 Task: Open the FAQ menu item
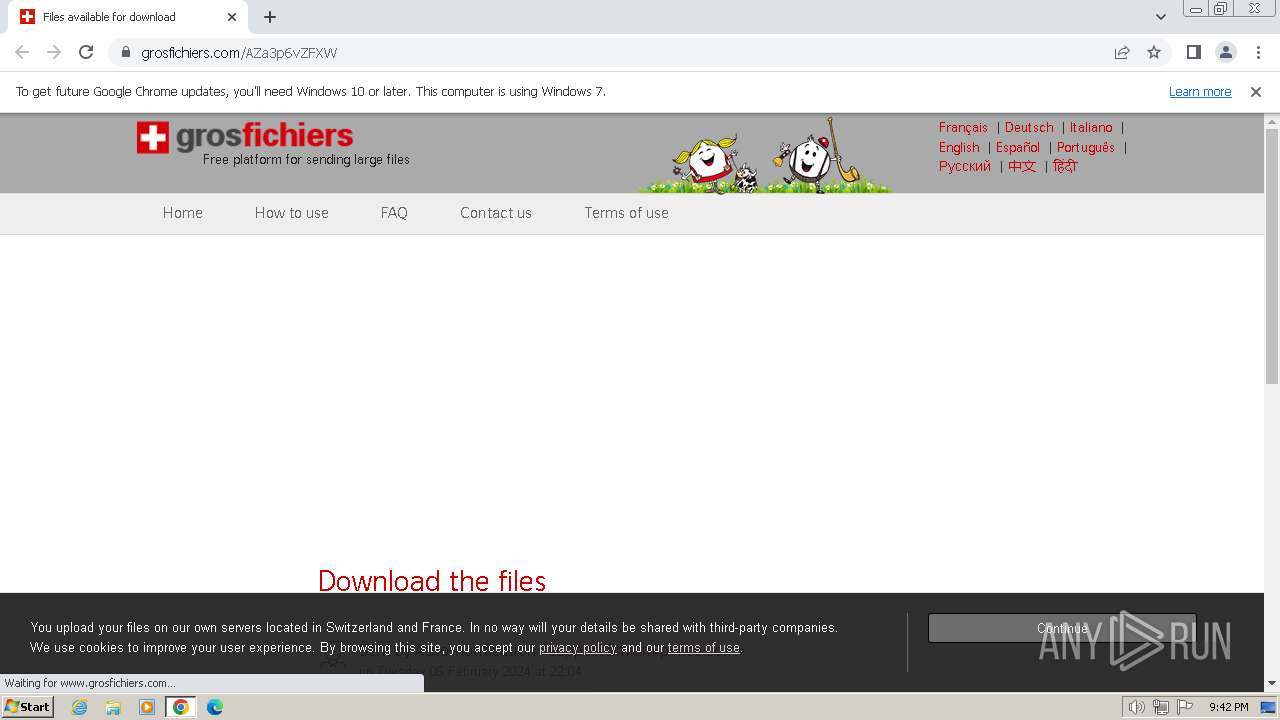click(394, 213)
